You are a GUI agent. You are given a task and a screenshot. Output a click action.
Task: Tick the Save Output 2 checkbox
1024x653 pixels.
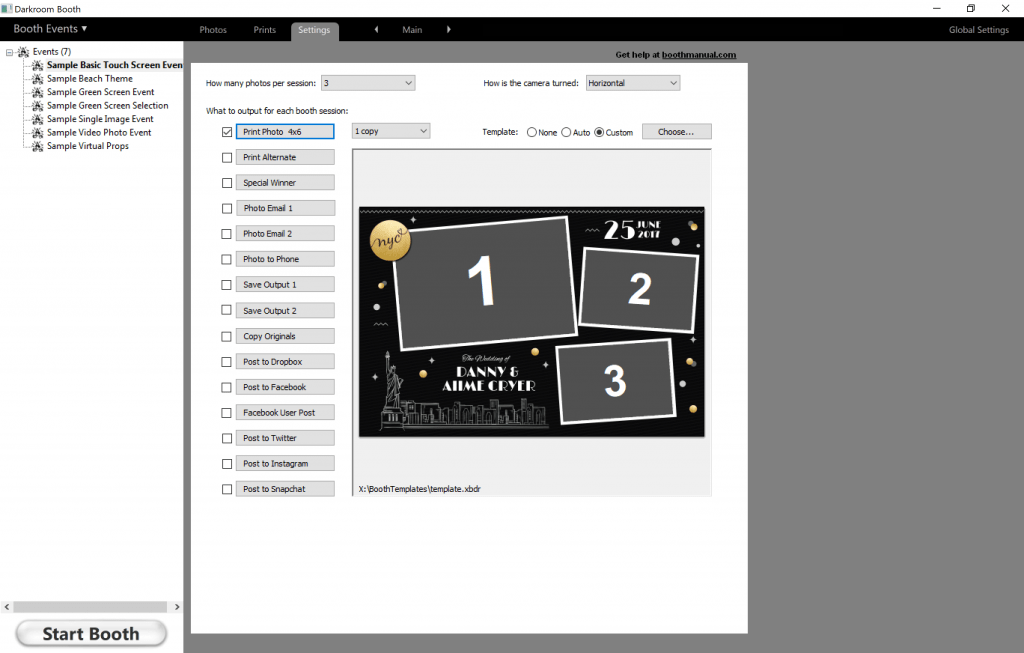[227, 310]
